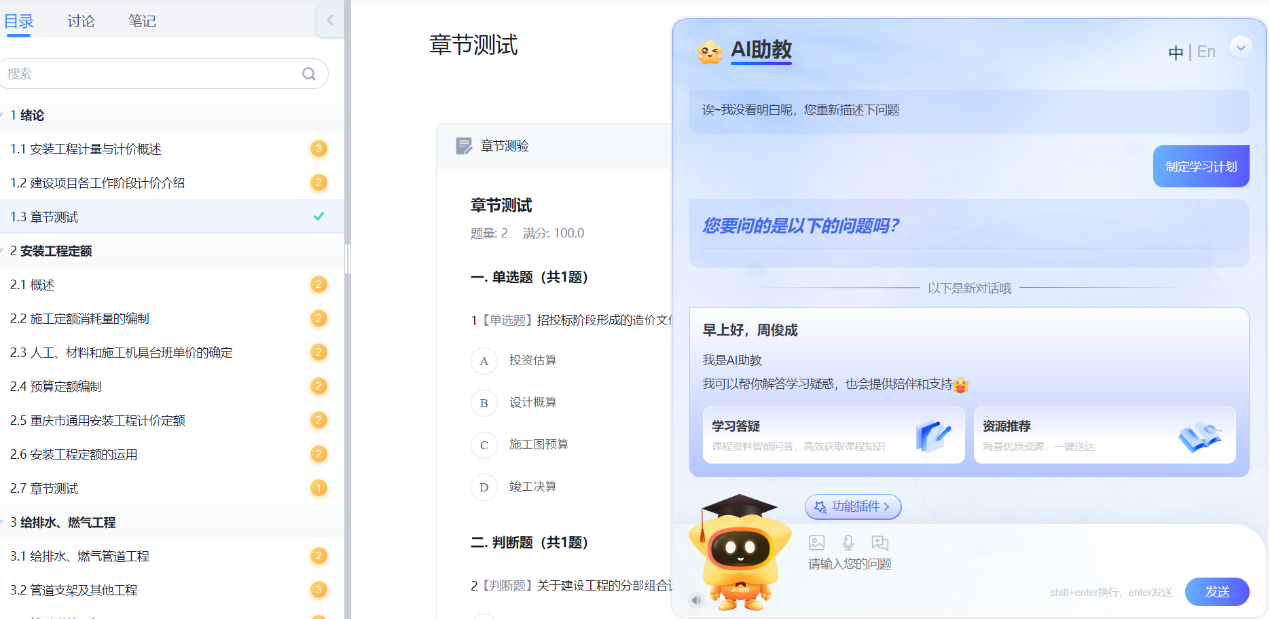Screen dimensions: 1270x619
Task: Click the AI助教 star avatar logo
Action: 710,52
